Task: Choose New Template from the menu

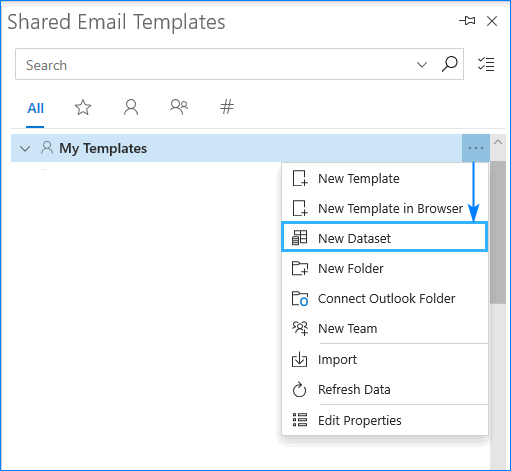Action: (385, 179)
